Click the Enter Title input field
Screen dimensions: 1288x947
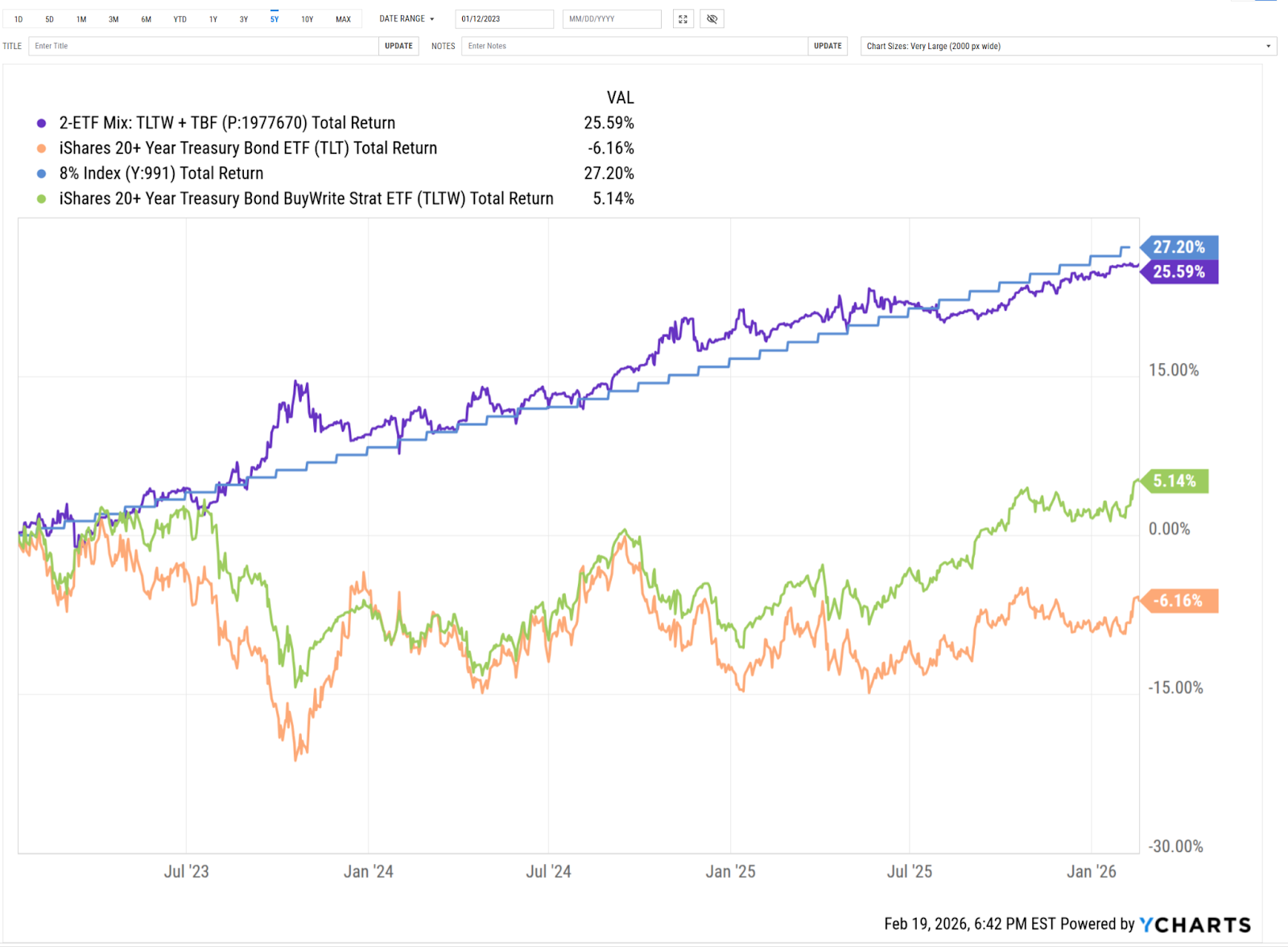[x=203, y=46]
